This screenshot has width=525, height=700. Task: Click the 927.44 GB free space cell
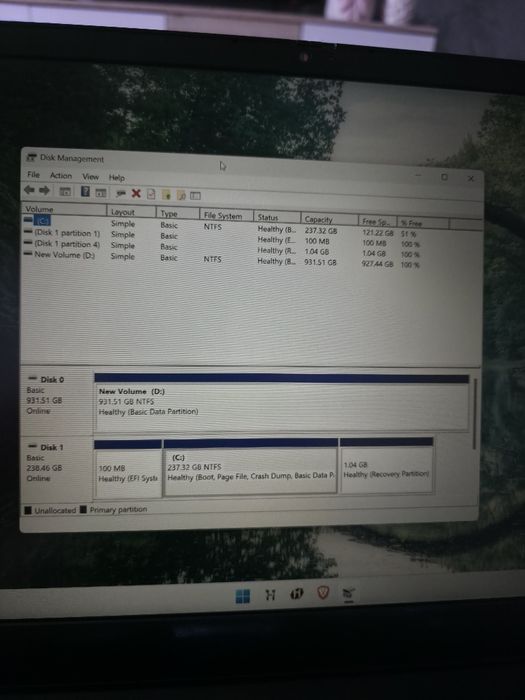click(377, 264)
